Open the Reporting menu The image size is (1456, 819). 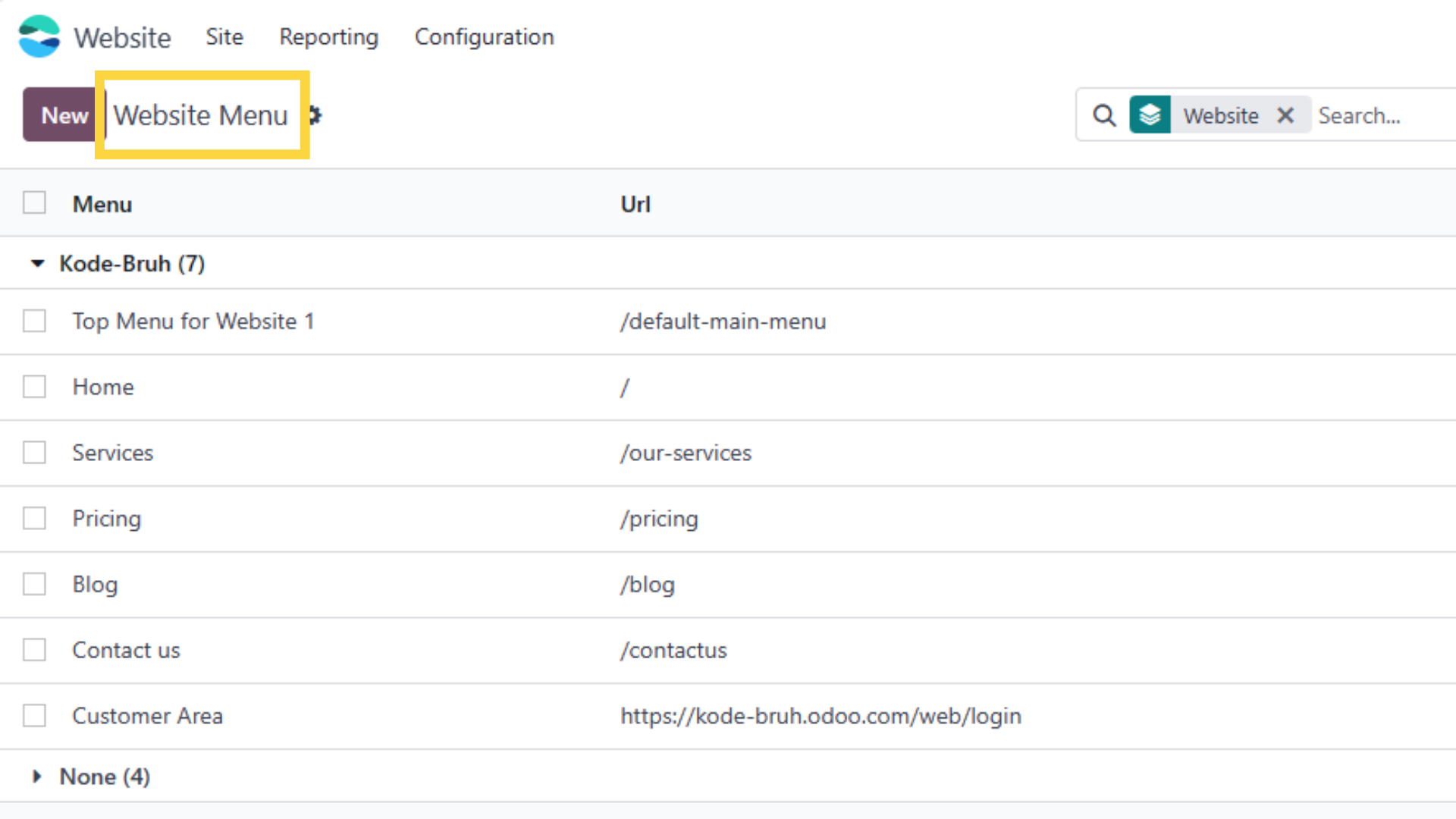[328, 36]
